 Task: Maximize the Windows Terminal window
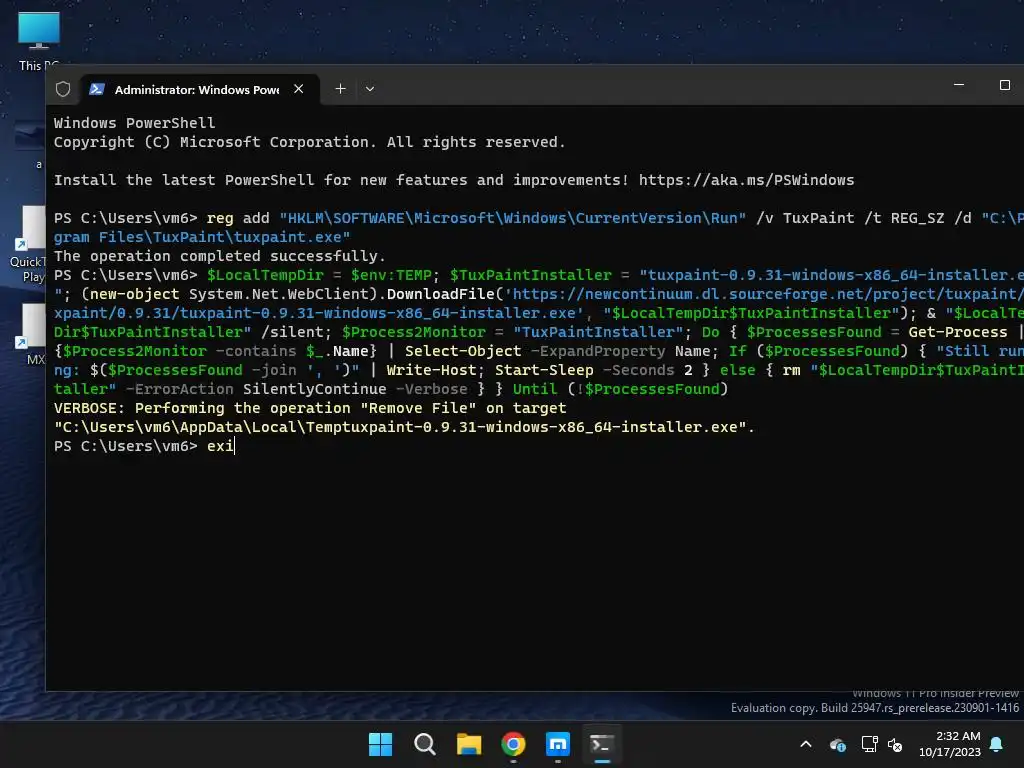[x=1004, y=85]
